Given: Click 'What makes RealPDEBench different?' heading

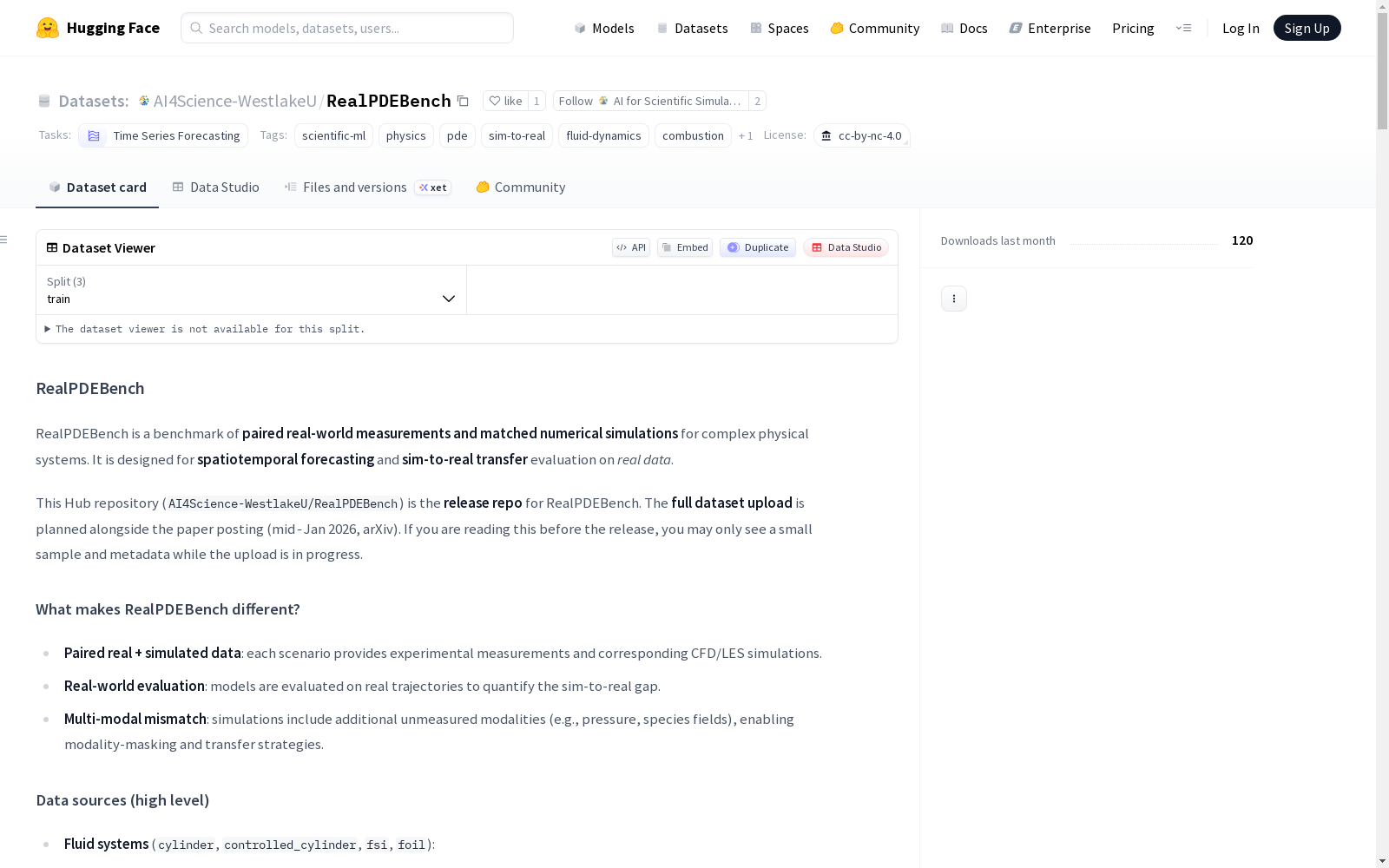Looking at the screenshot, I should pyautogui.click(x=168, y=609).
